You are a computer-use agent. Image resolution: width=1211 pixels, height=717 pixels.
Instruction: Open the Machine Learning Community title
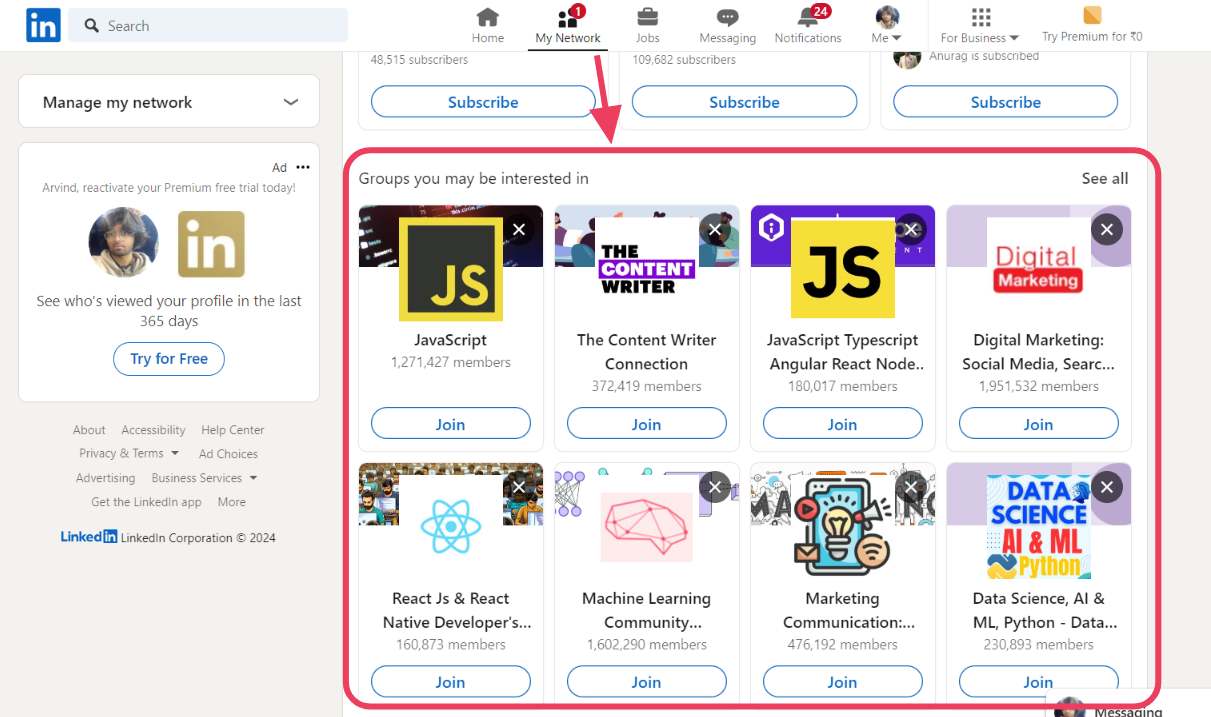[x=646, y=610]
